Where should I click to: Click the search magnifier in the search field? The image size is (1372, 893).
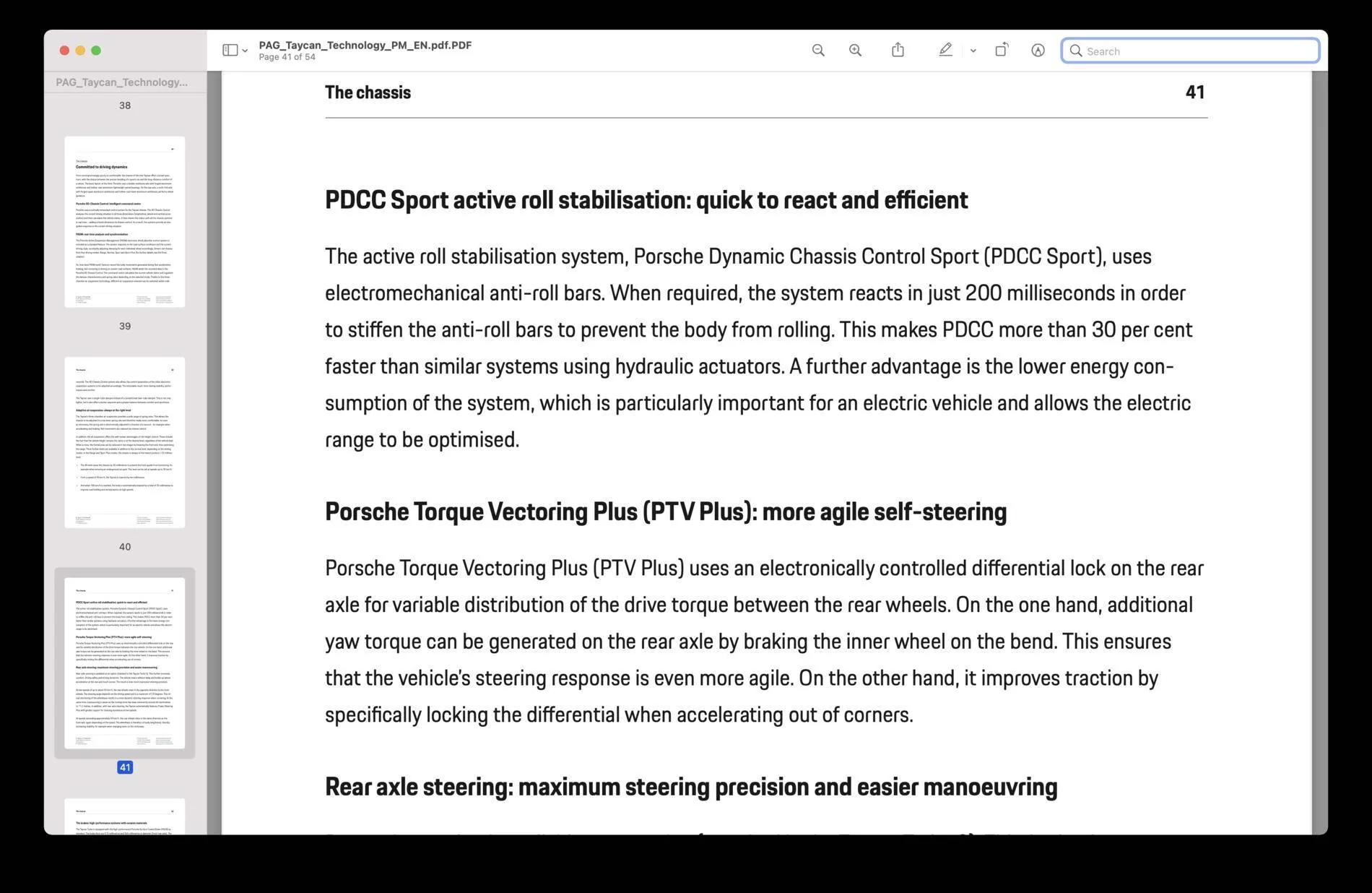coord(1077,51)
